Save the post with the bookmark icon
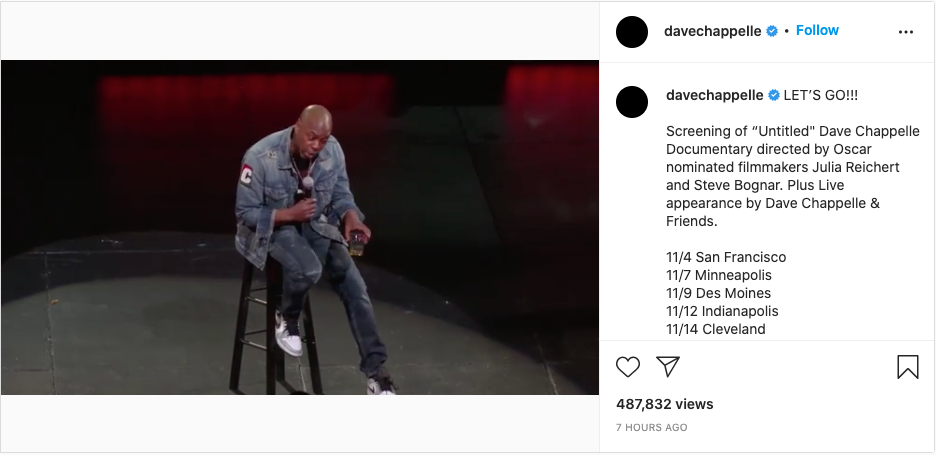Screen dimensions: 936x455 pyautogui.click(x=907, y=367)
